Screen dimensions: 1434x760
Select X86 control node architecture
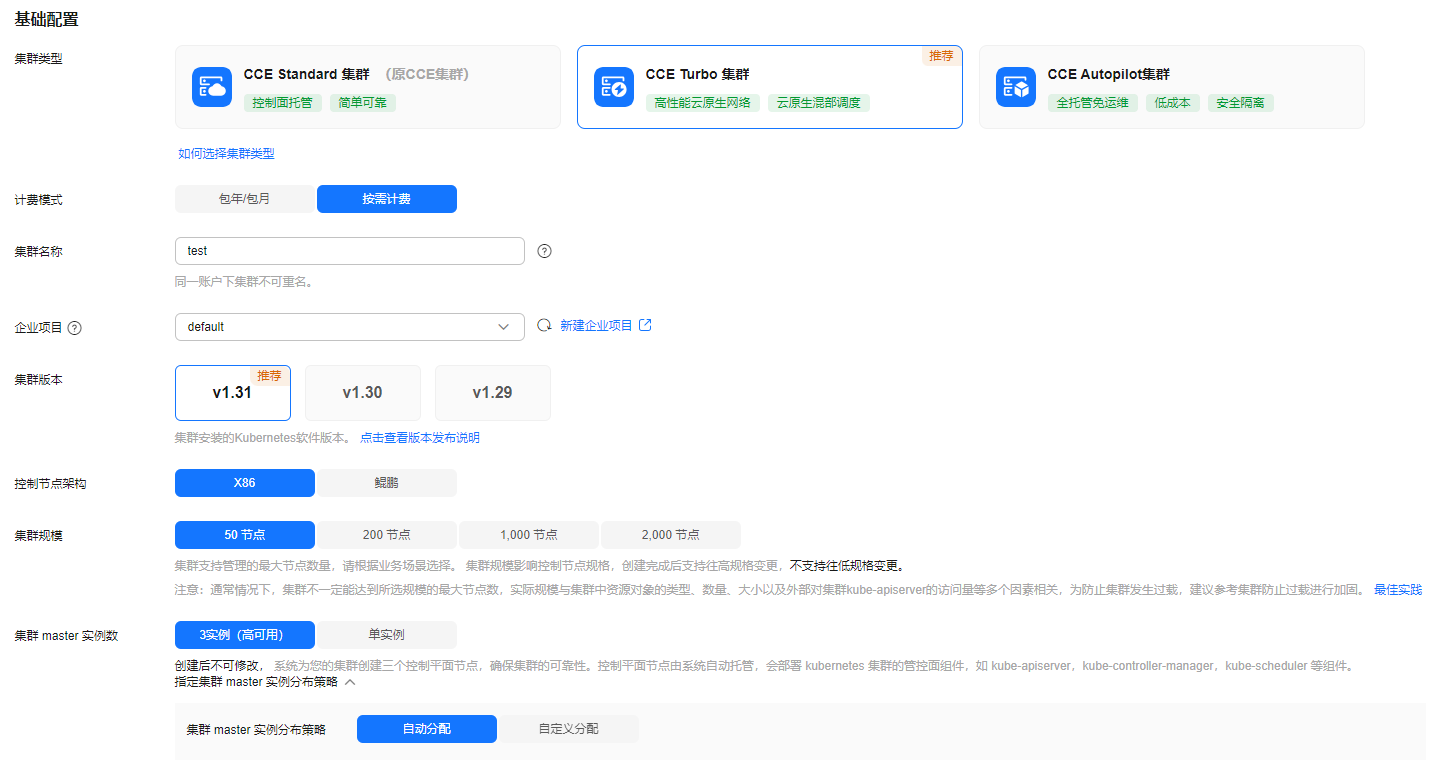[x=245, y=483]
